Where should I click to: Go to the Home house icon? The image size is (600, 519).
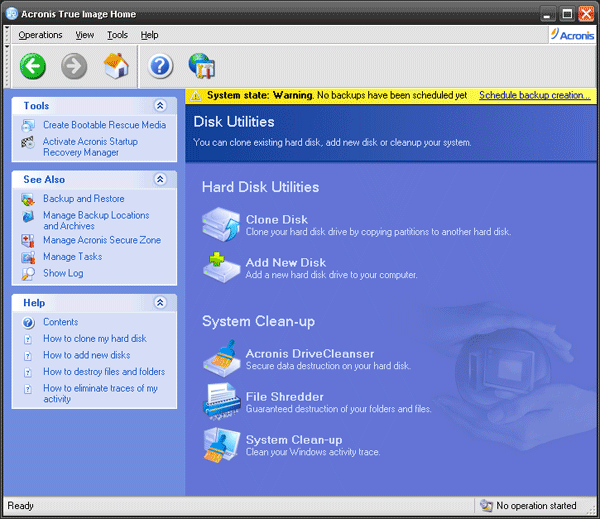tap(116, 66)
